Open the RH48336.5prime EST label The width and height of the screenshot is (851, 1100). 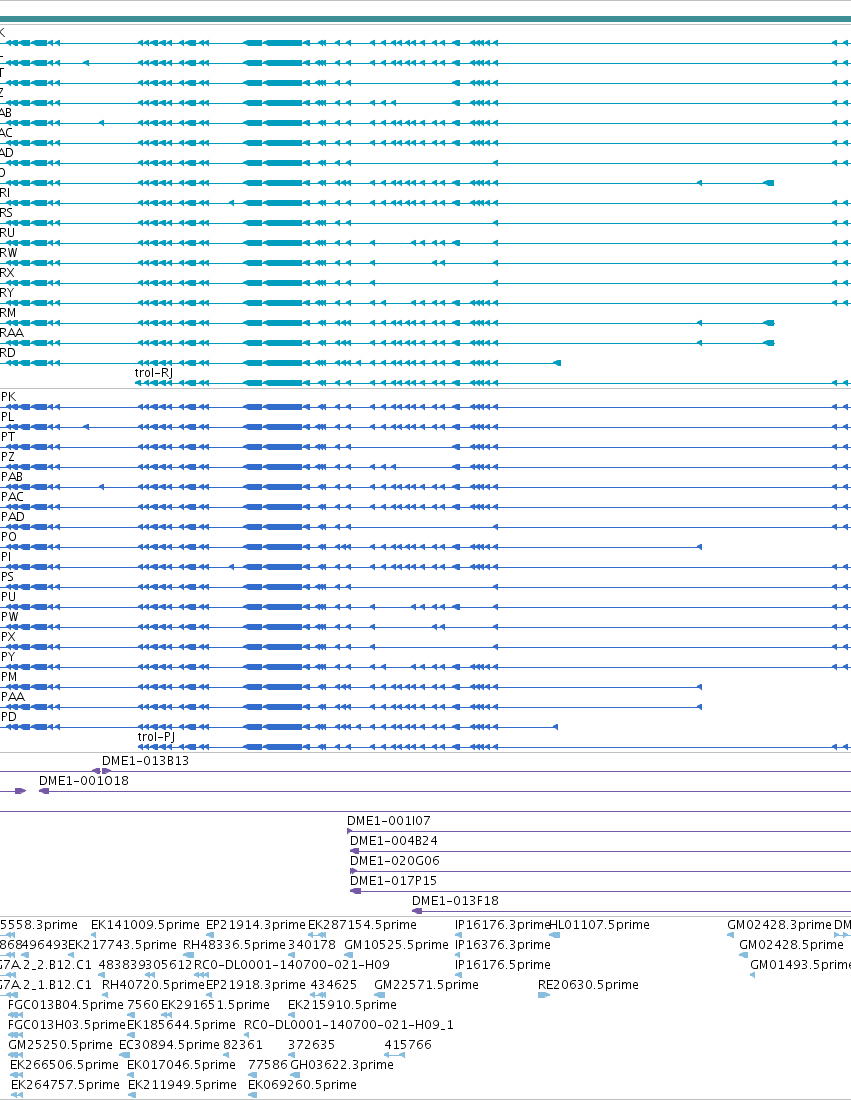point(234,945)
